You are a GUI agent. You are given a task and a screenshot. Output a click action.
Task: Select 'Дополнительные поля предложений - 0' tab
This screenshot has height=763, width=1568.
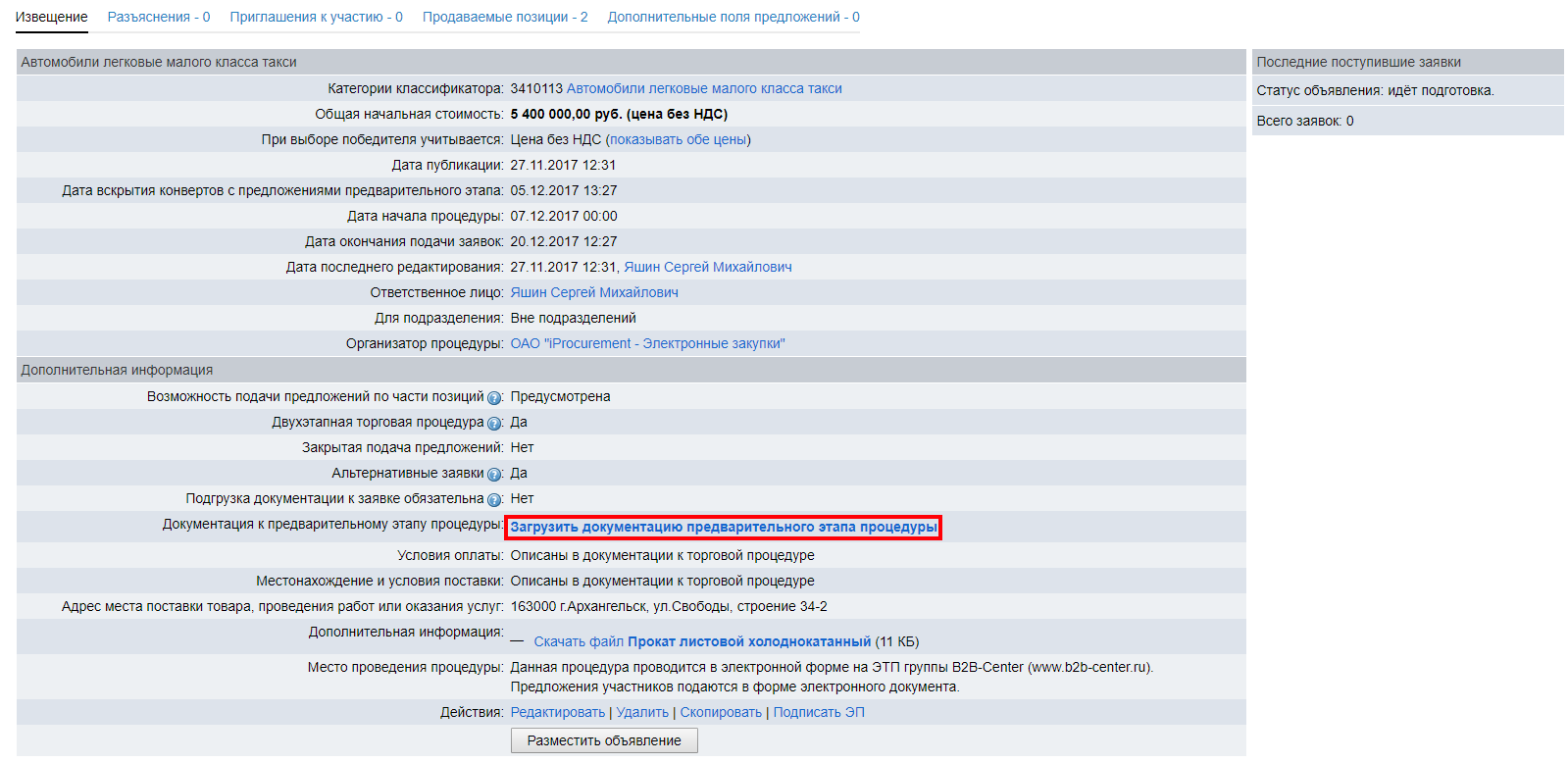pos(733,17)
